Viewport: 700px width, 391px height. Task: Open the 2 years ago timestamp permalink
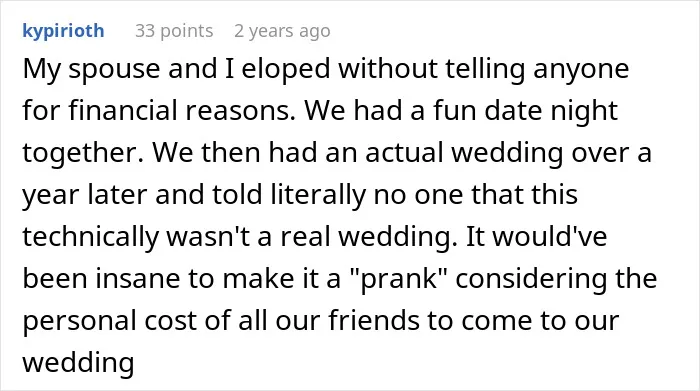point(282,31)
